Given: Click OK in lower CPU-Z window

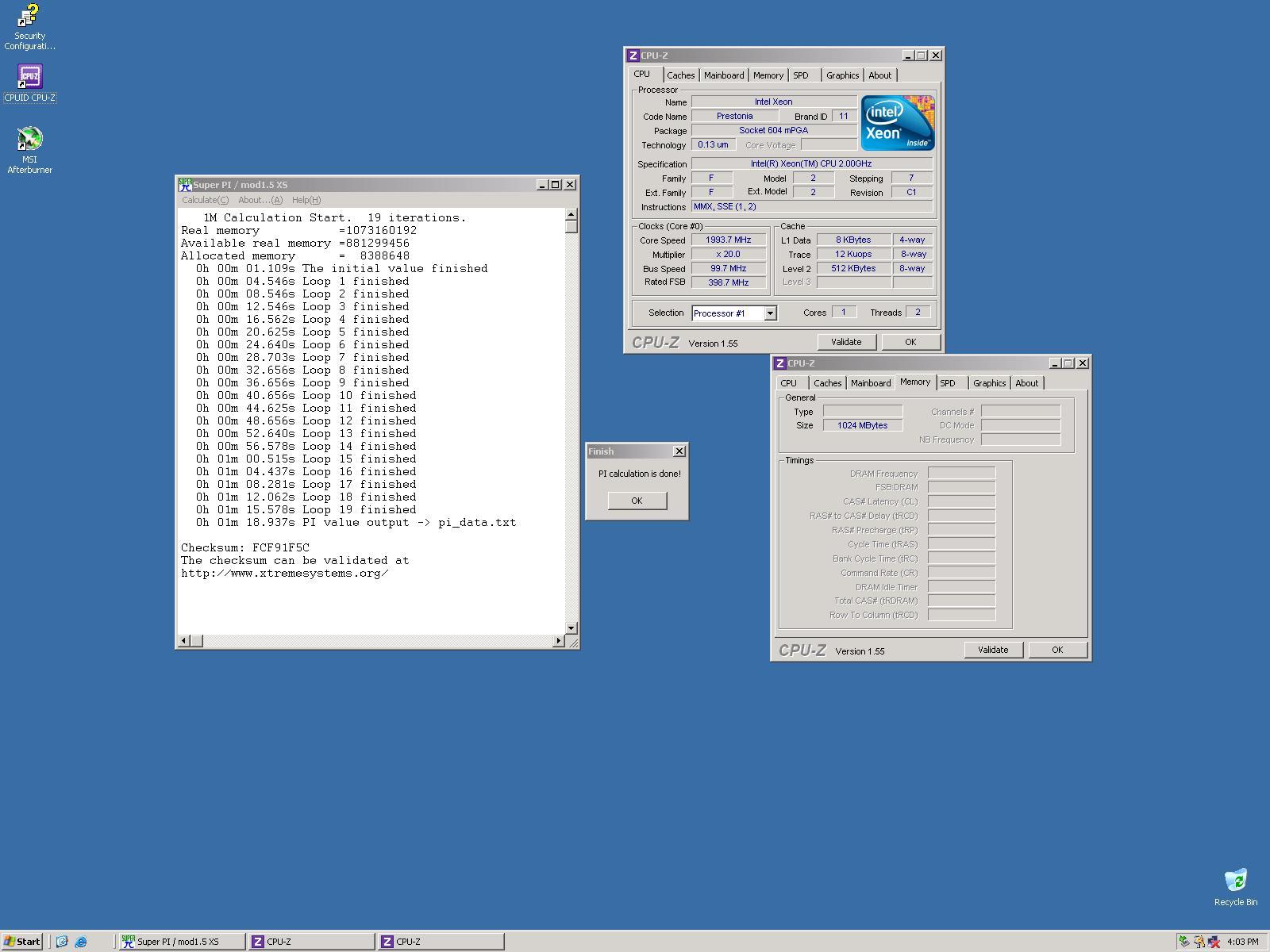Looking at the screenshot, I should (1057, 650).
